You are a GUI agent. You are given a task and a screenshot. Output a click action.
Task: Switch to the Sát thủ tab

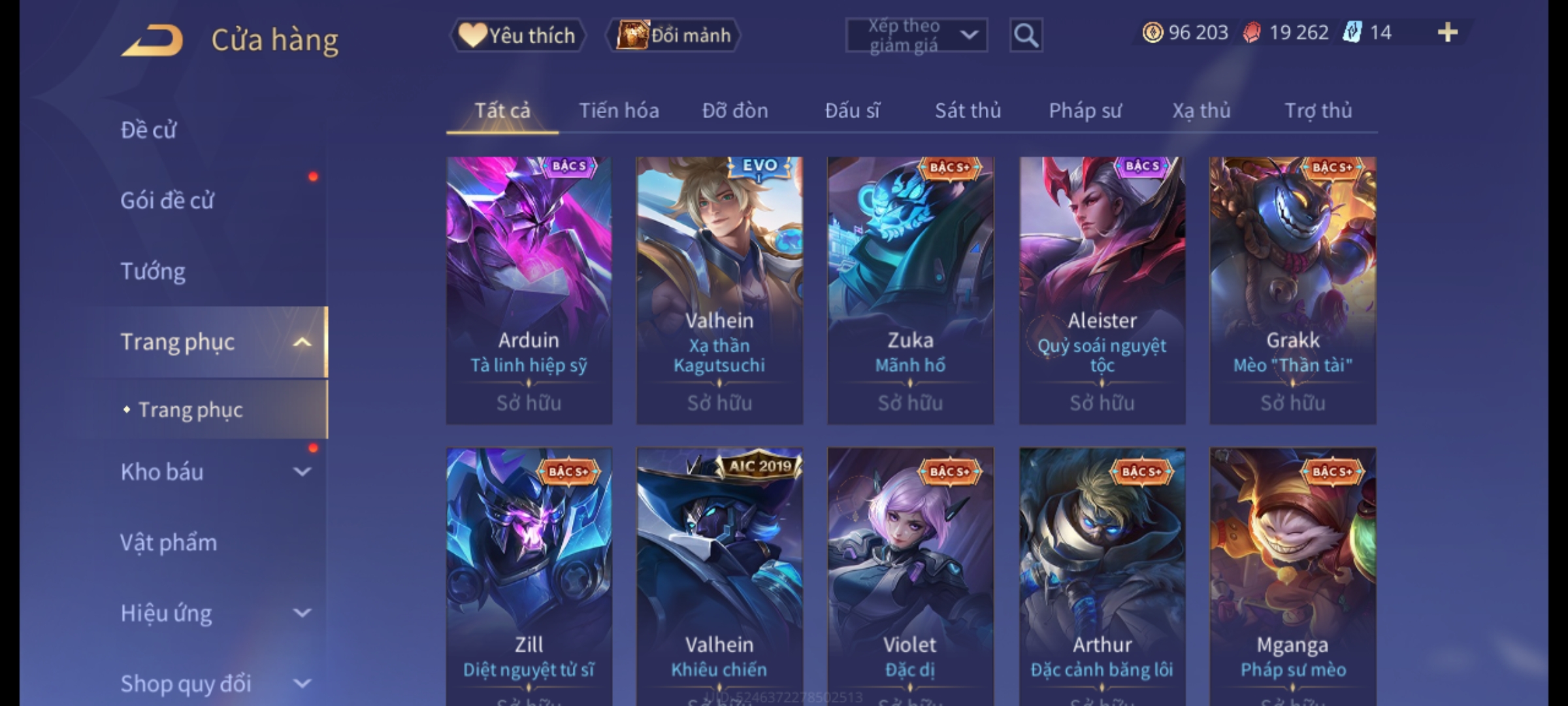click(968, 110)
